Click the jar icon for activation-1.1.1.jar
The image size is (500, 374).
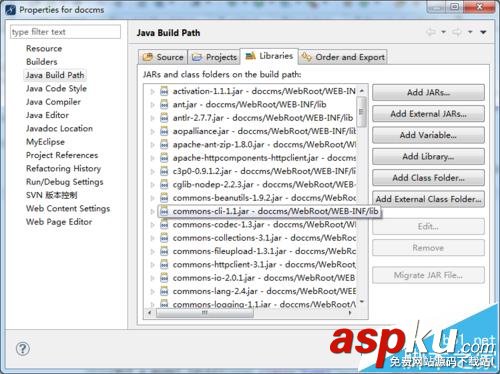(164, 91)
